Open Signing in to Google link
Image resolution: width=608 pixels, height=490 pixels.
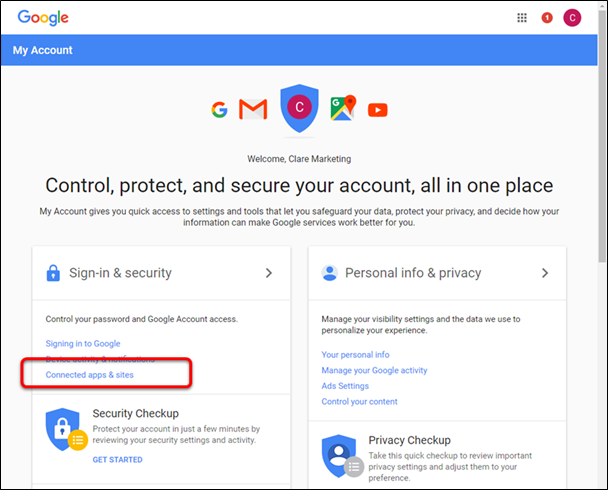(83, 343)
